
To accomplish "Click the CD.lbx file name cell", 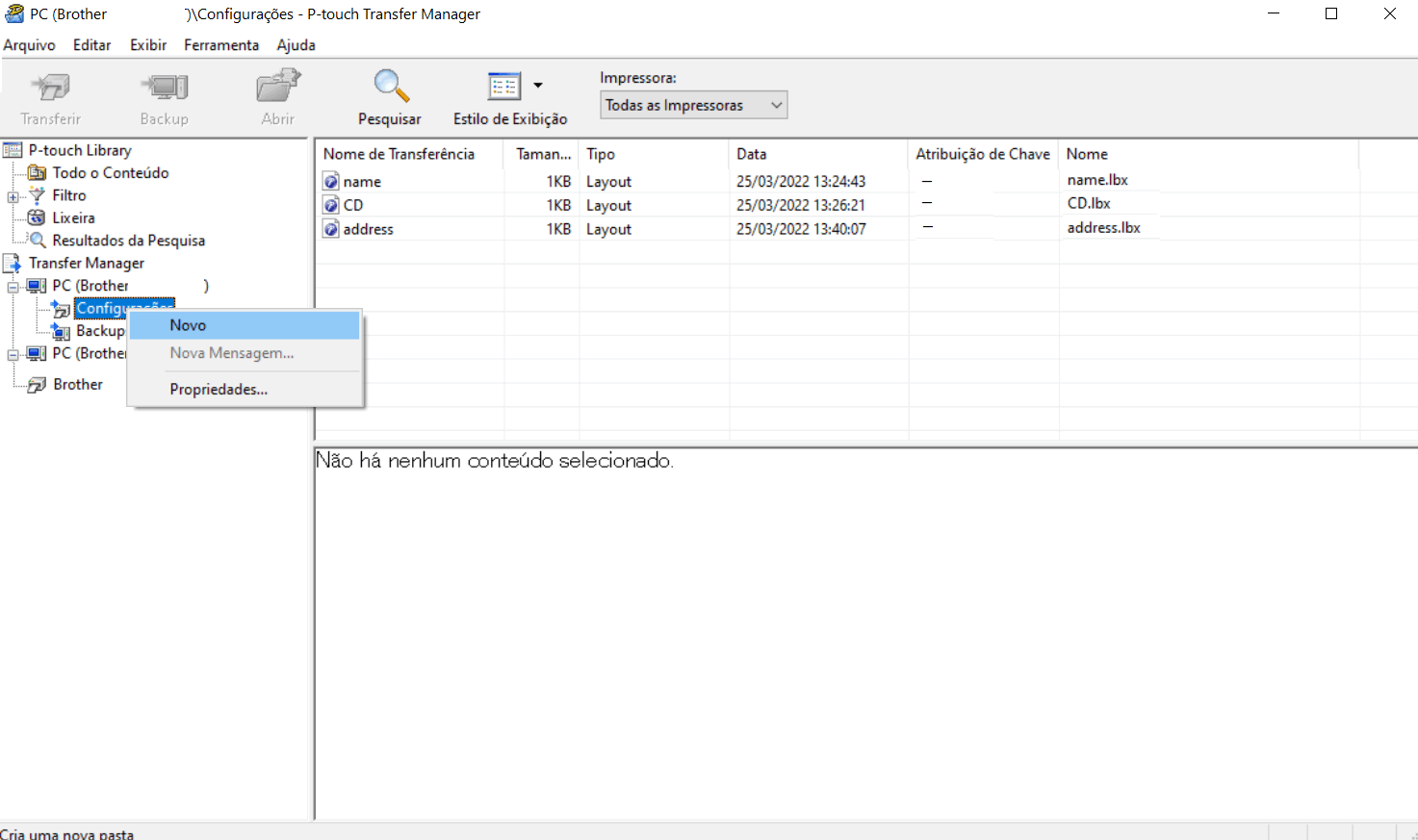I will tap(1089, 204).
